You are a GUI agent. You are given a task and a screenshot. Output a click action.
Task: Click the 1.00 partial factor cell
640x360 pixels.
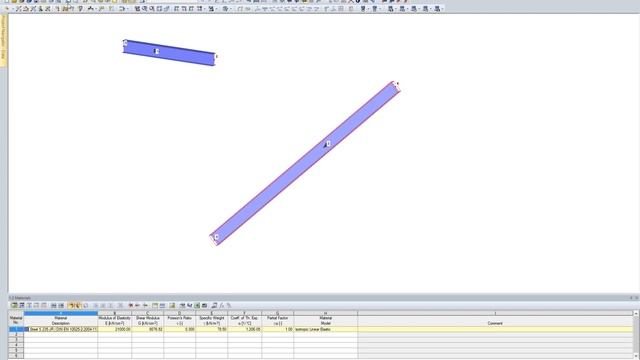click(278, 329)
